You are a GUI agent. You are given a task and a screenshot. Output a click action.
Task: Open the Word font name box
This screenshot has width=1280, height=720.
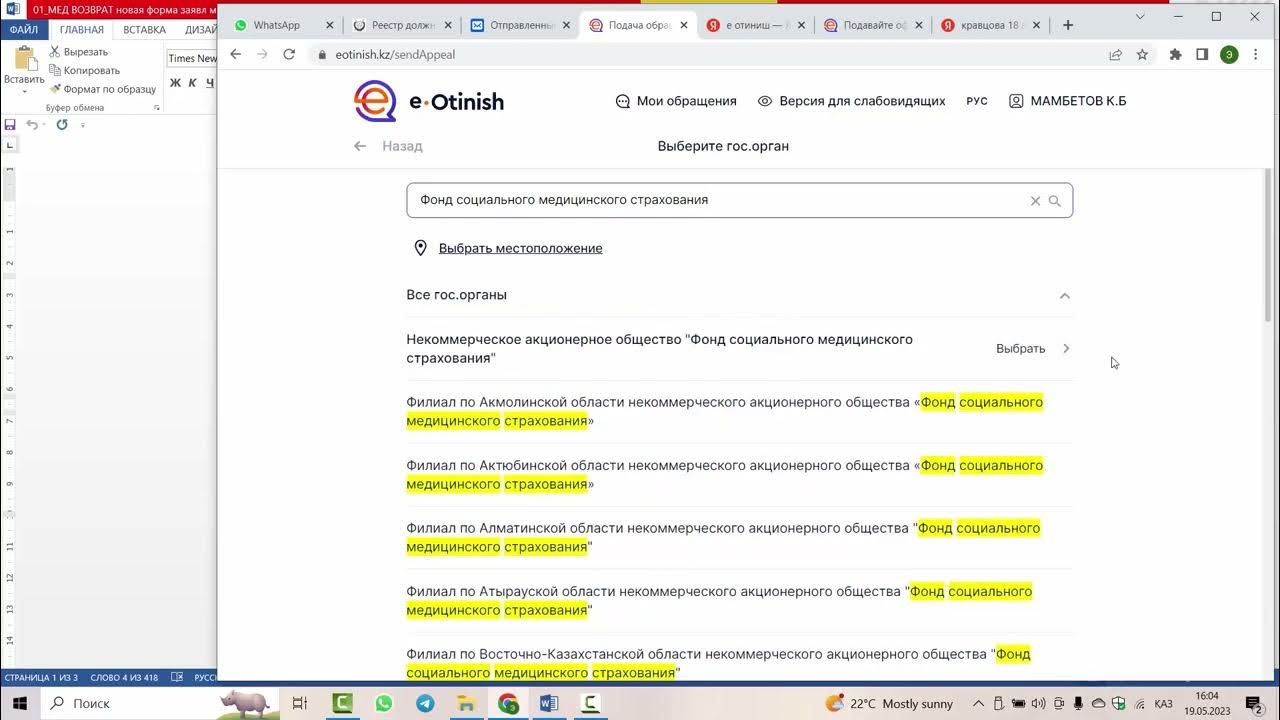(x=192, y=58)
